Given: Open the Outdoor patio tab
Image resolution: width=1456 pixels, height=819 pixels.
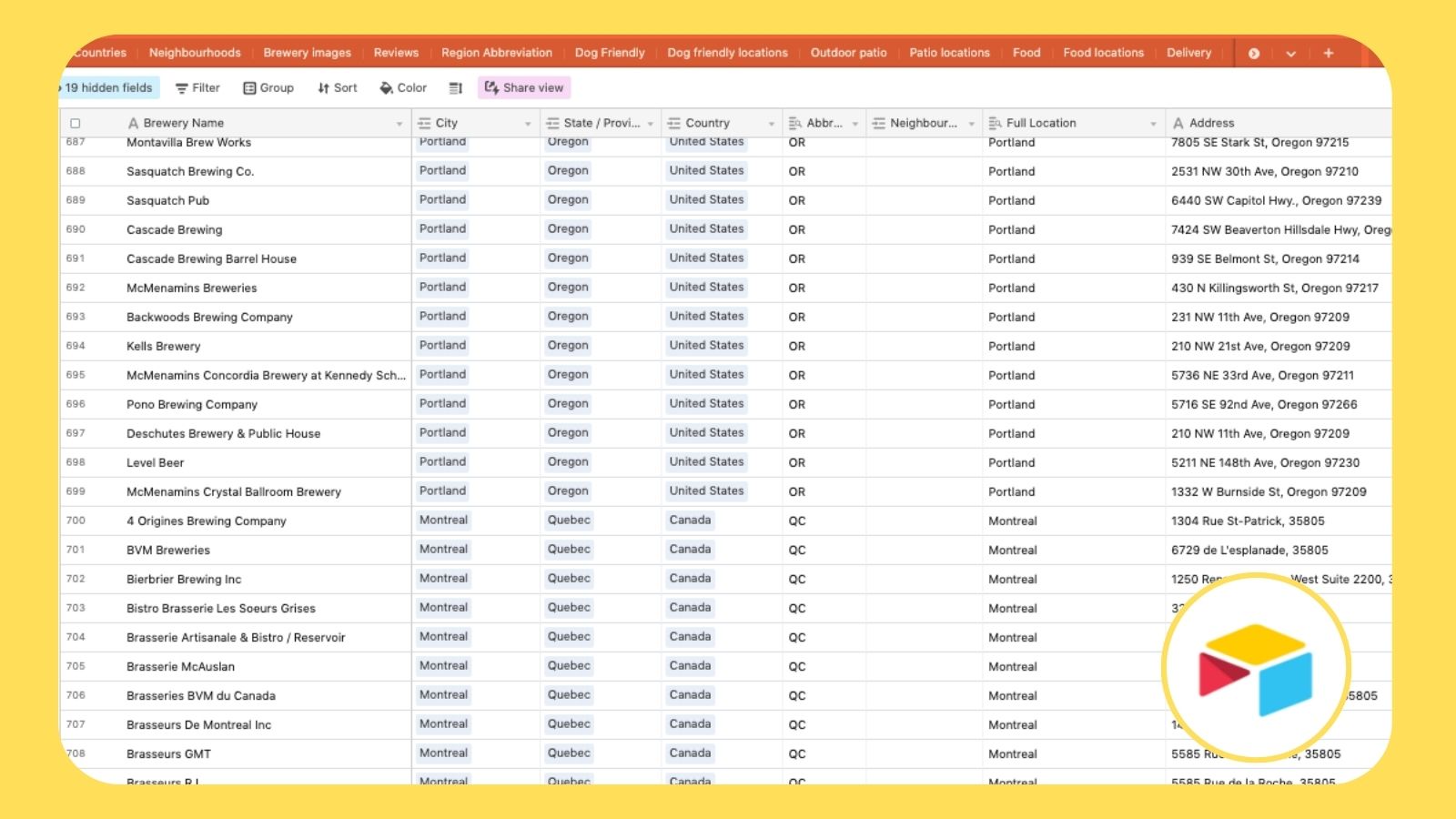Looking at the screenshot, I should (x=848, y=53).
